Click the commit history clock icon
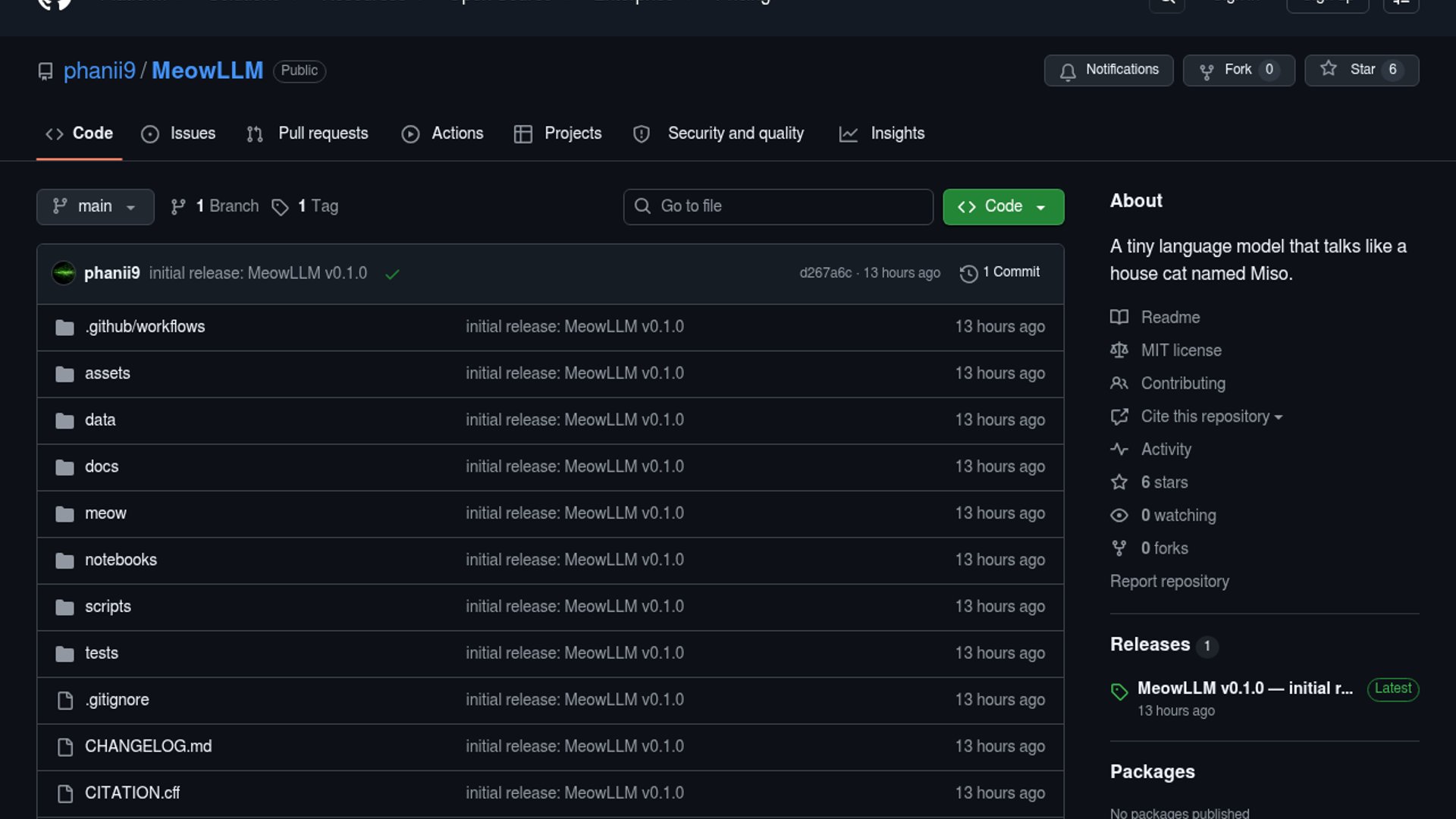The height and width of the screenshot is (819, 1456). [x=968, y=273]
